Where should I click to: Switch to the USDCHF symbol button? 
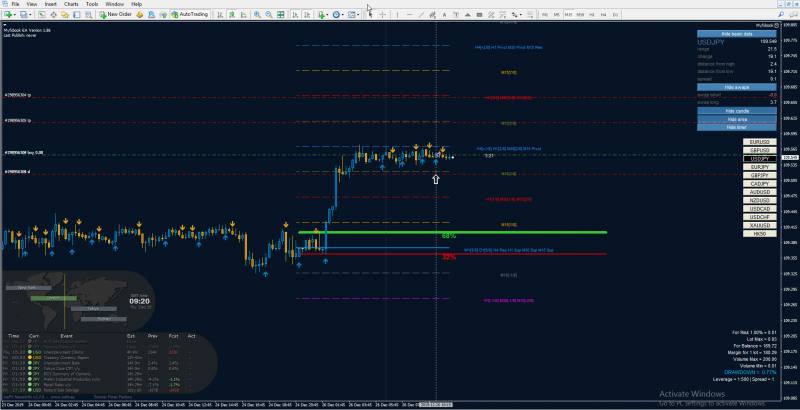[760, 217]
